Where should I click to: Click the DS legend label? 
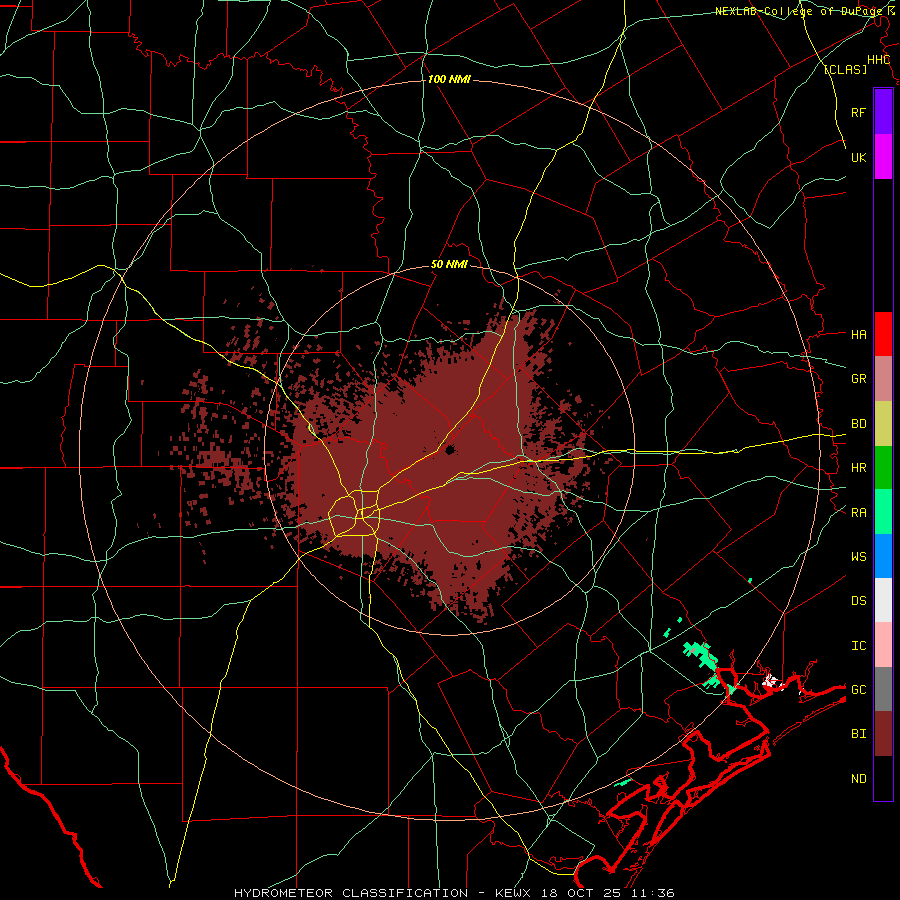(x=858, y=600)
